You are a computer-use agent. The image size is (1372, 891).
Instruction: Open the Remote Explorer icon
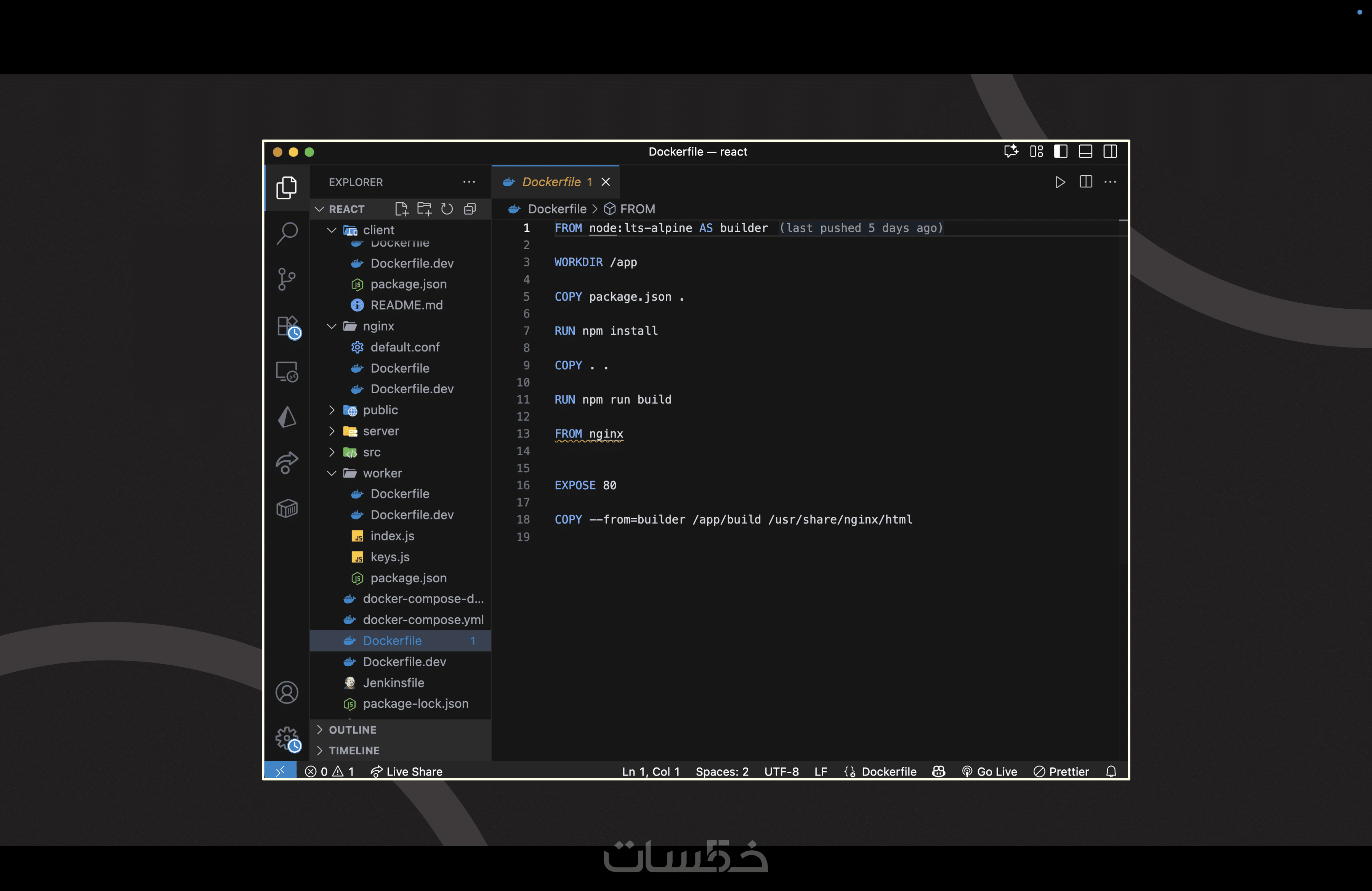coord(287,372)
